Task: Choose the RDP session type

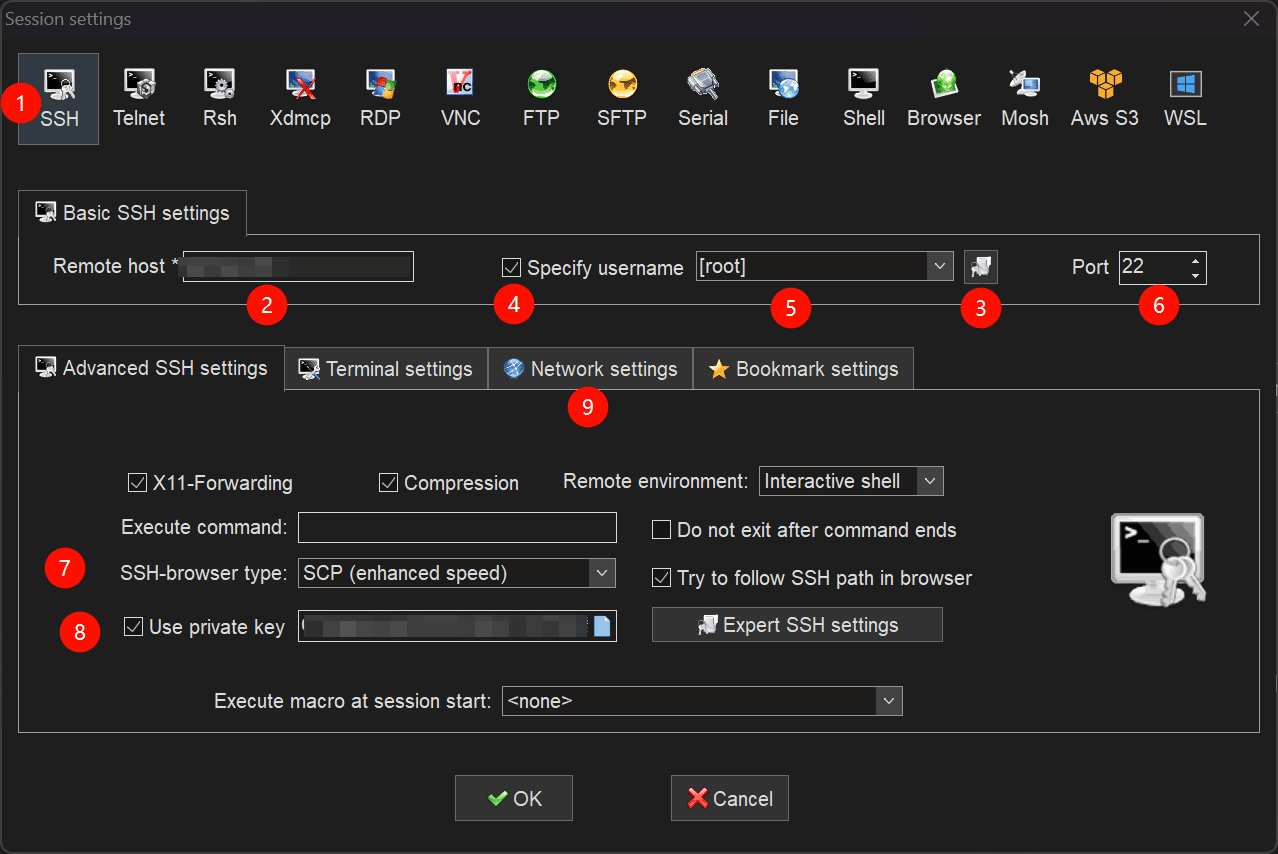Action: click(x=380, y=98)
